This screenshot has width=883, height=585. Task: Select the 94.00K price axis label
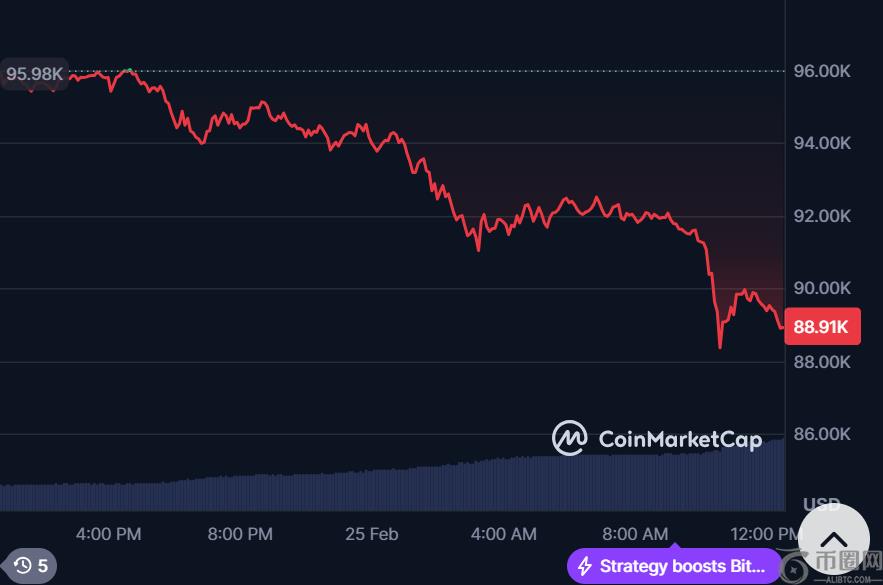822,143
